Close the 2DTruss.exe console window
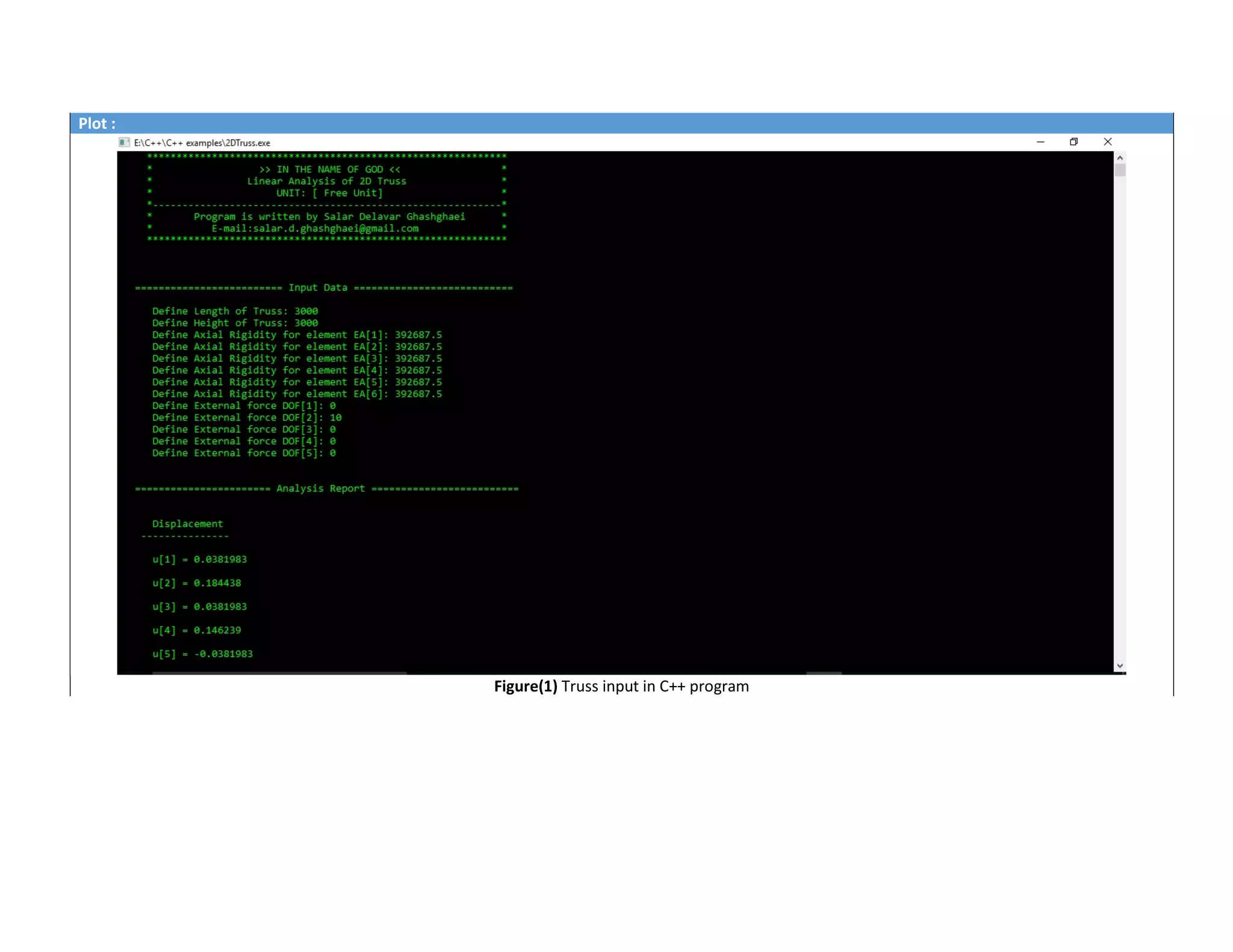1233x952 pixels. coord(1108,142)
